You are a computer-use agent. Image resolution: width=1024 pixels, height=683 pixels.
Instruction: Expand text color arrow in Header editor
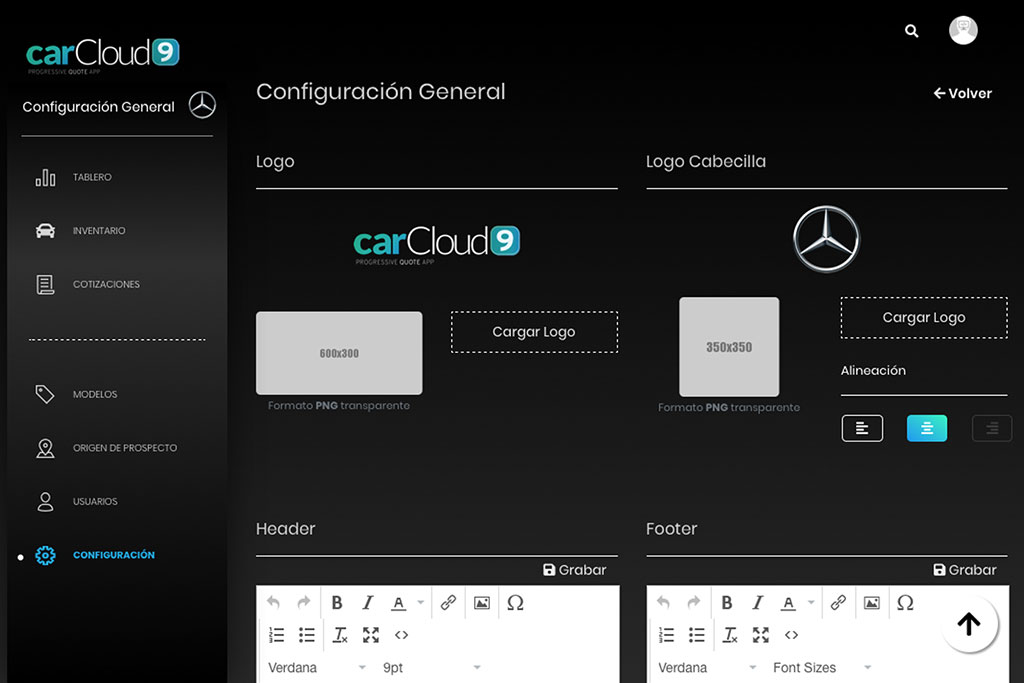(420, 603)
